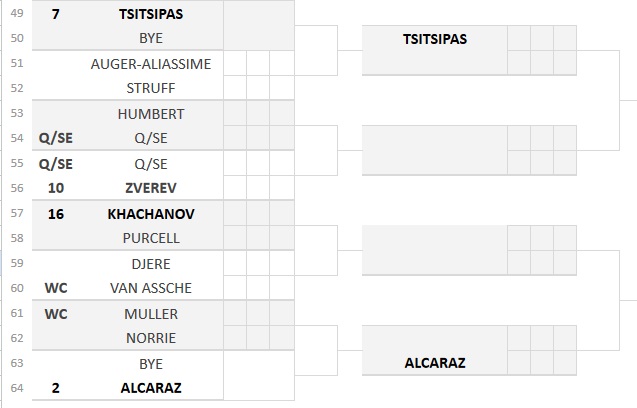Click the second-round ALCARAZ cell

pyautogui.click(x=435, y=362)
